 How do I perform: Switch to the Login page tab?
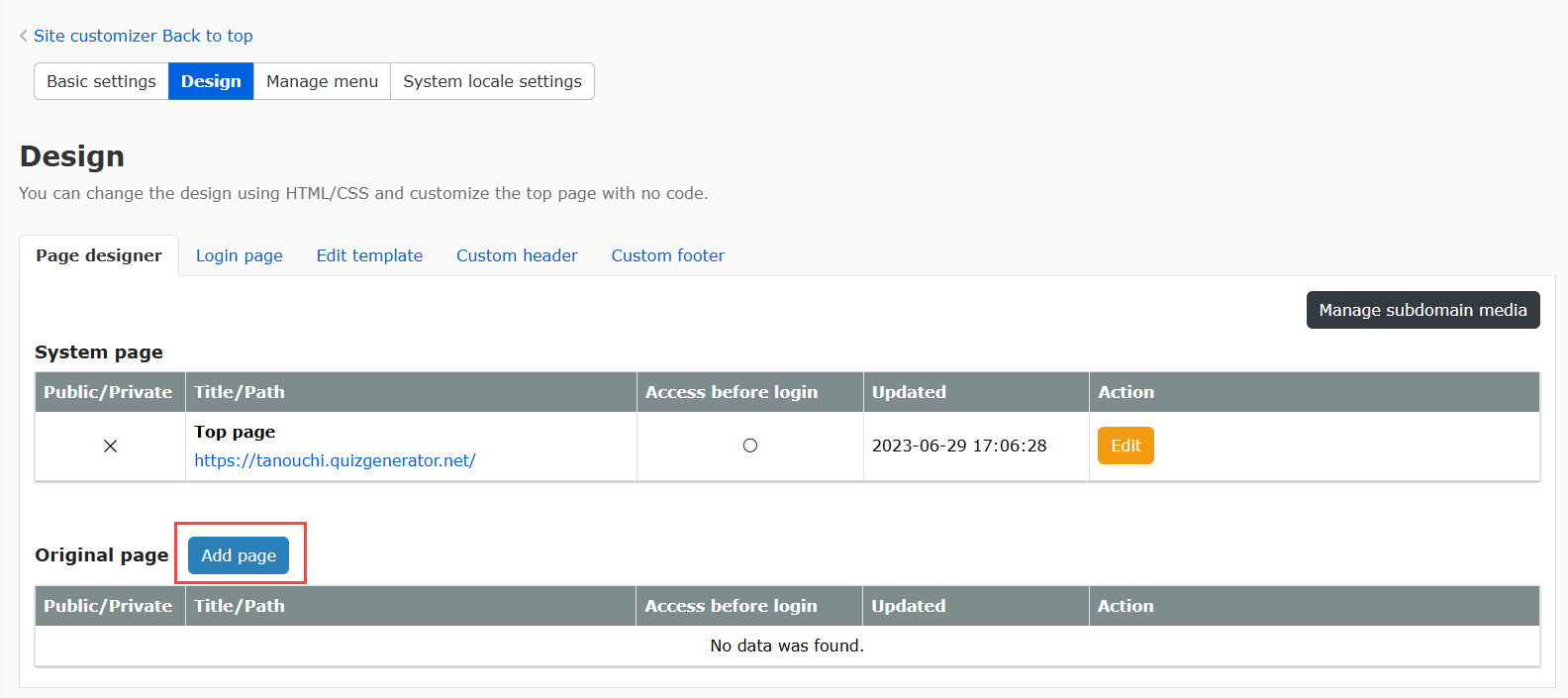pyautogui.click(x=239, y=255)
